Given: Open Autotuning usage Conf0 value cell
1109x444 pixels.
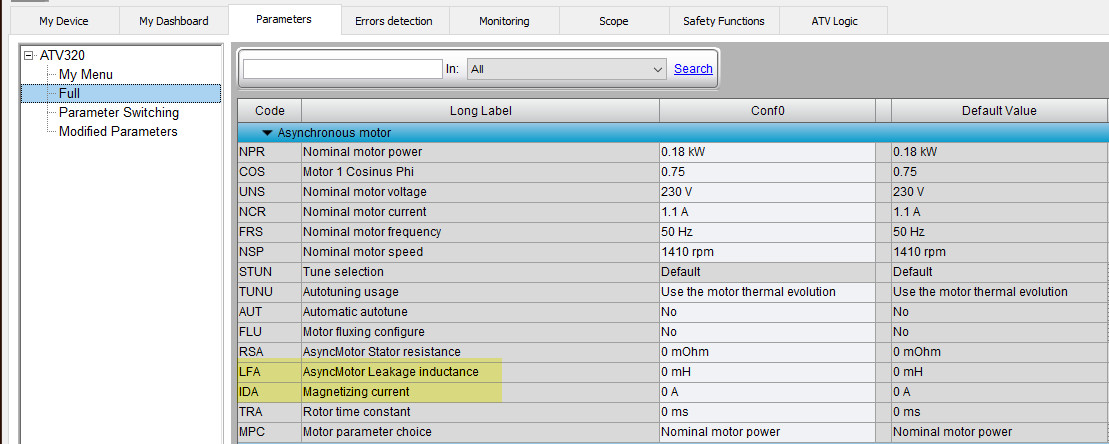Looking at the screenshot, I should (767, 291).
